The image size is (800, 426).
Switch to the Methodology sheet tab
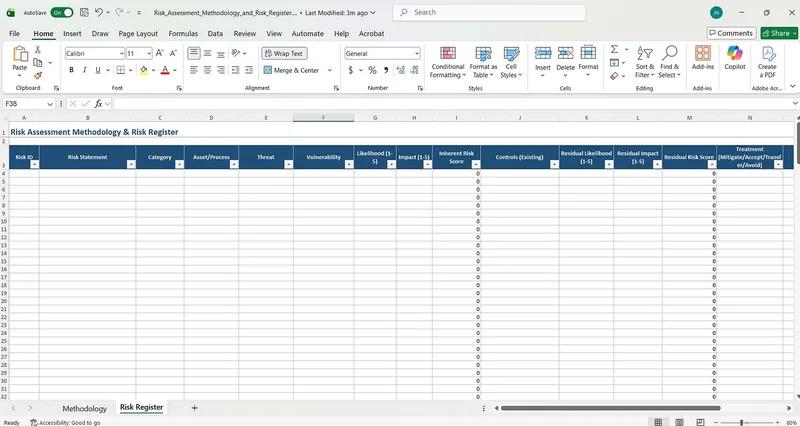[x=85, y=408]
